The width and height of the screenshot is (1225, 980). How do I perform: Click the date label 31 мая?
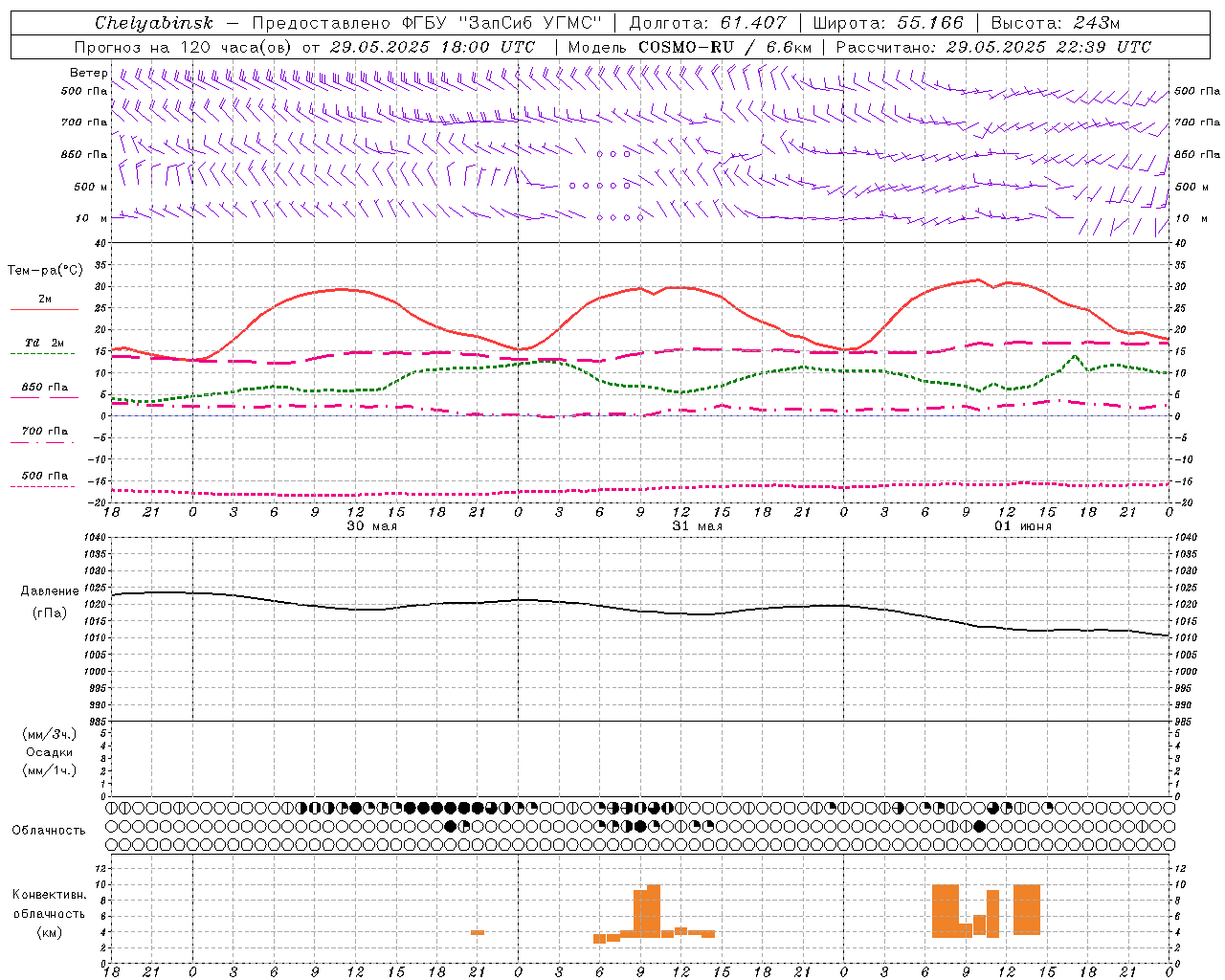point(697,526)
